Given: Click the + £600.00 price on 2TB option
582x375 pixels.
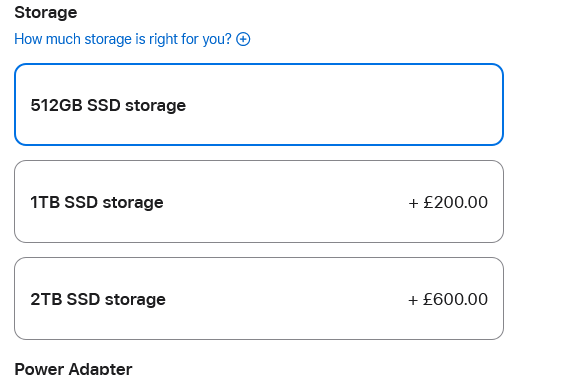Looking at the screenshot, I should 448,300.
